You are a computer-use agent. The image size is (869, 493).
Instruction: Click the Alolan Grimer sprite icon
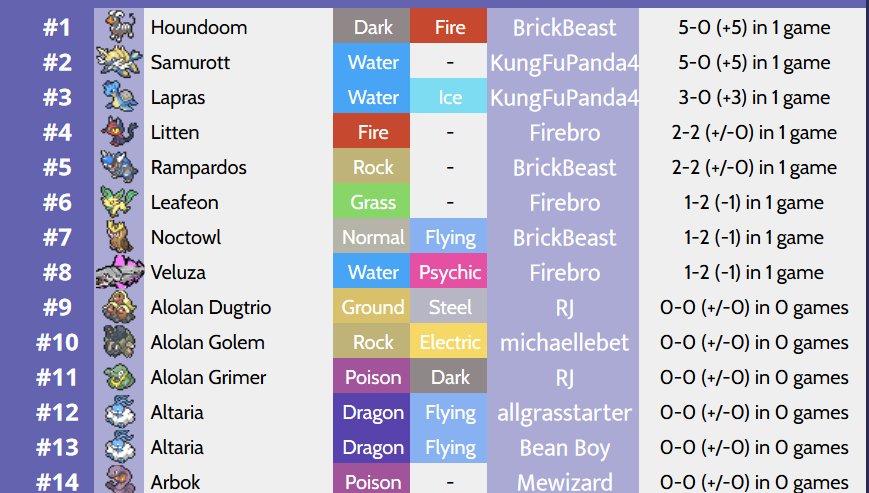tap(119, 377)
